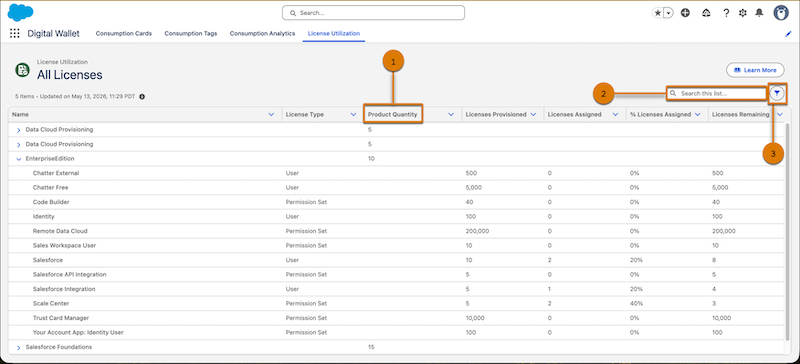Select the Sales Workspace User row name
The height and width of the screenshot is (364, 800).
64,246
